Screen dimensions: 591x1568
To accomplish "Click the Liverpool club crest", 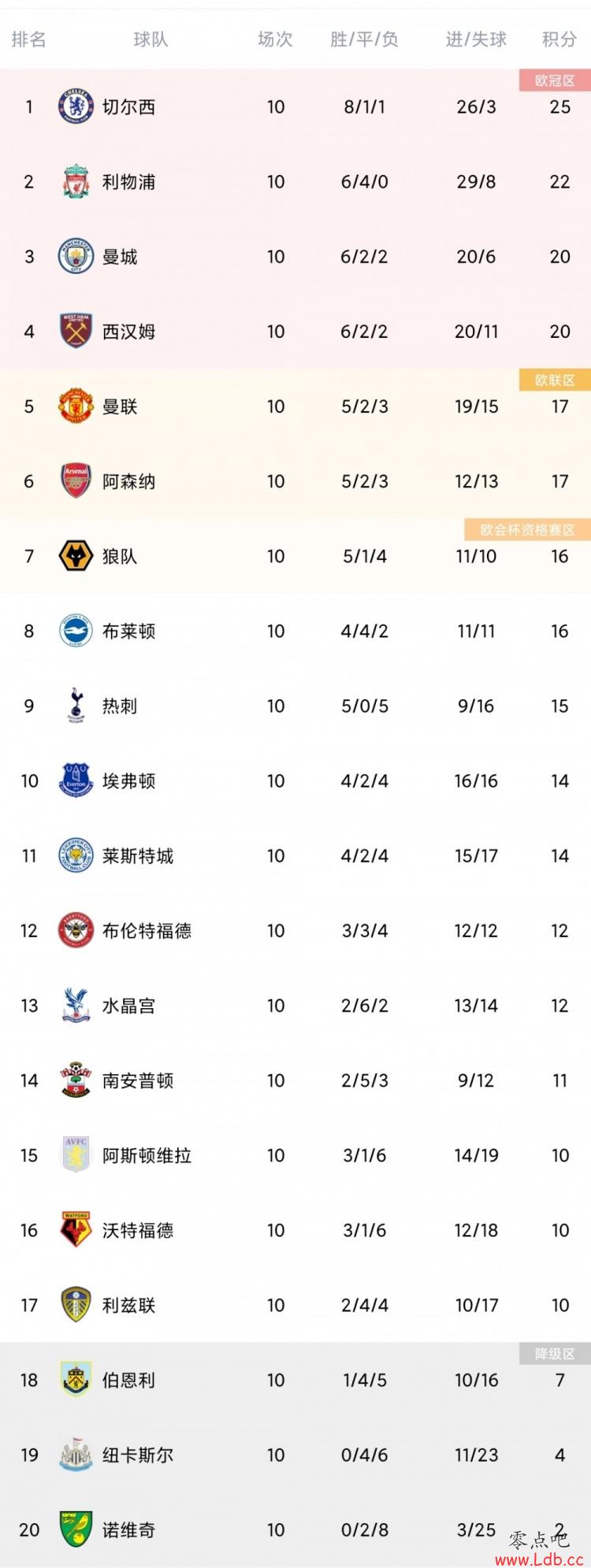I will [76, 181].
